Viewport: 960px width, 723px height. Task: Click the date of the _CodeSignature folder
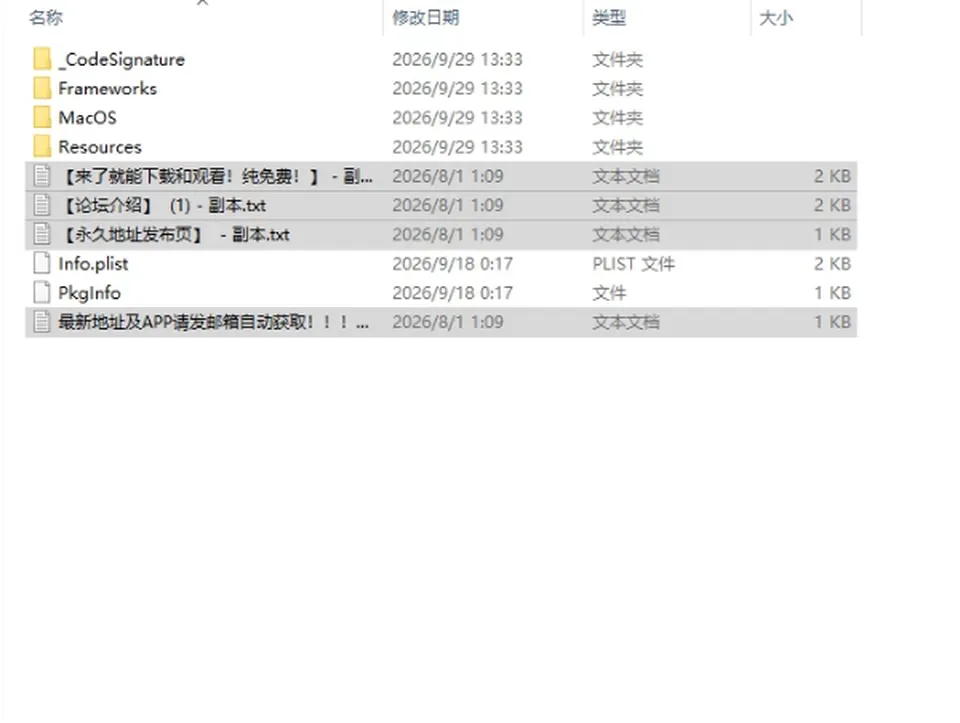tap(457, 59)
